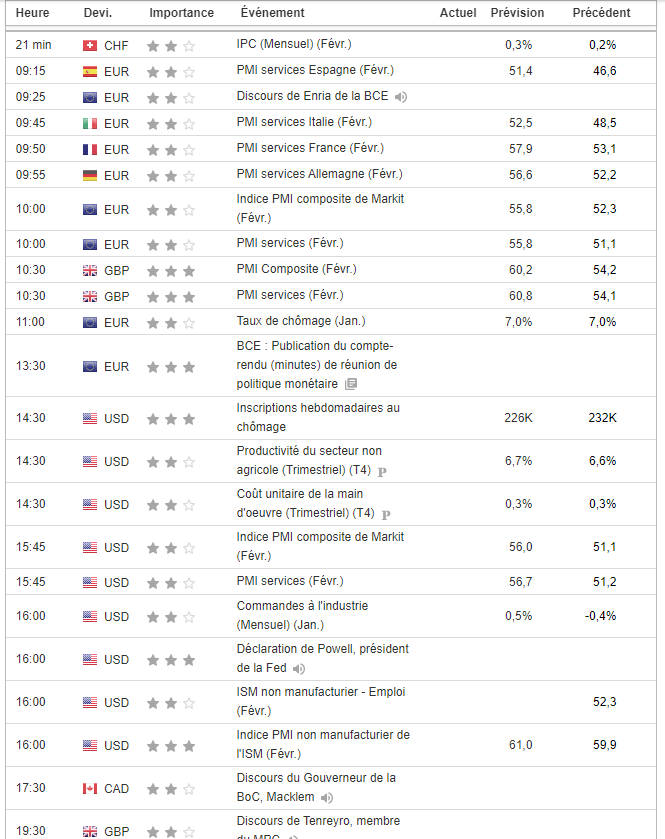Open the PMI services Allemagne event link
This screenshot has width=665, height=839.
[x=319, y=174]
